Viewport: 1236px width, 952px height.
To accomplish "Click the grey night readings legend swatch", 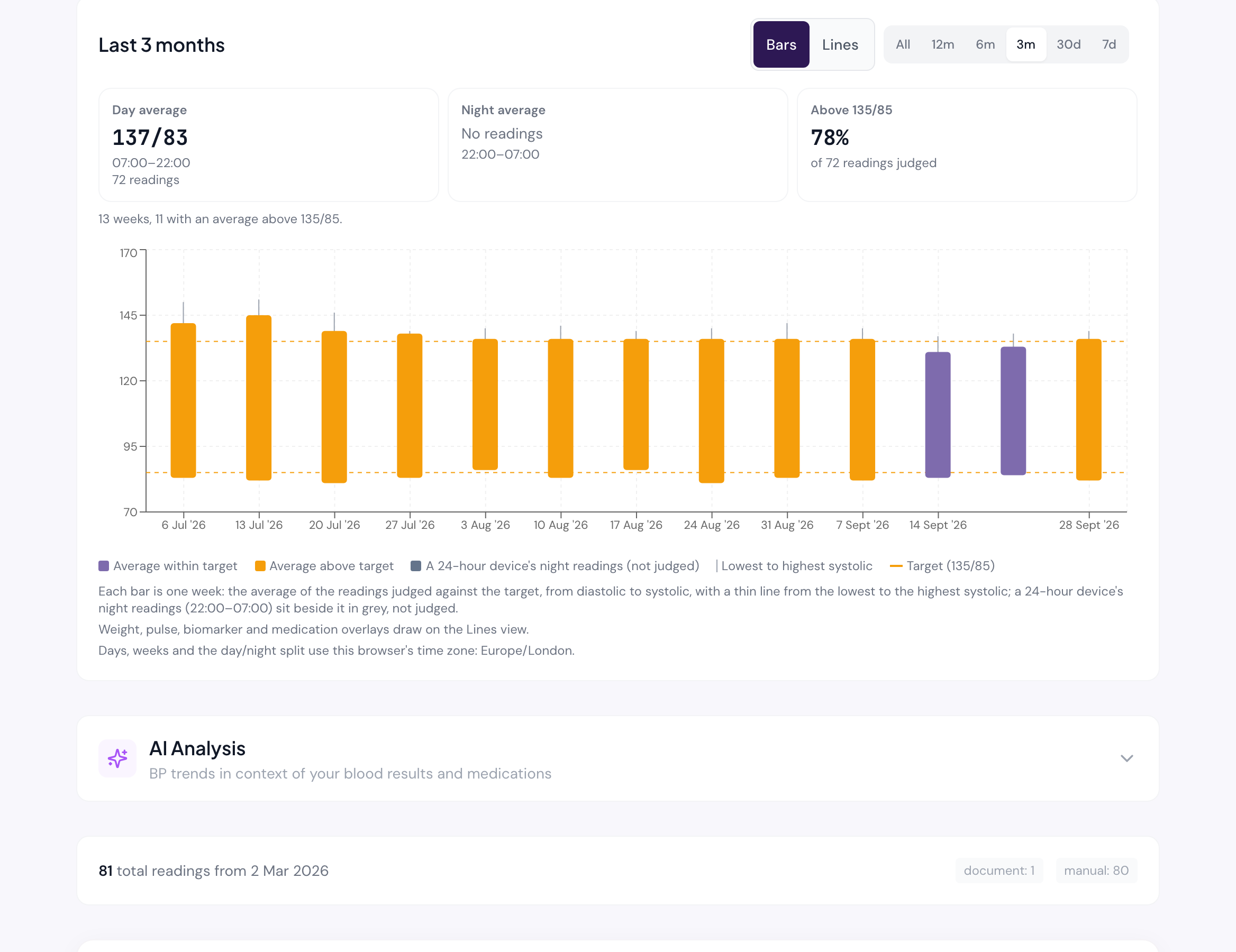I will (x=416, y=566).
